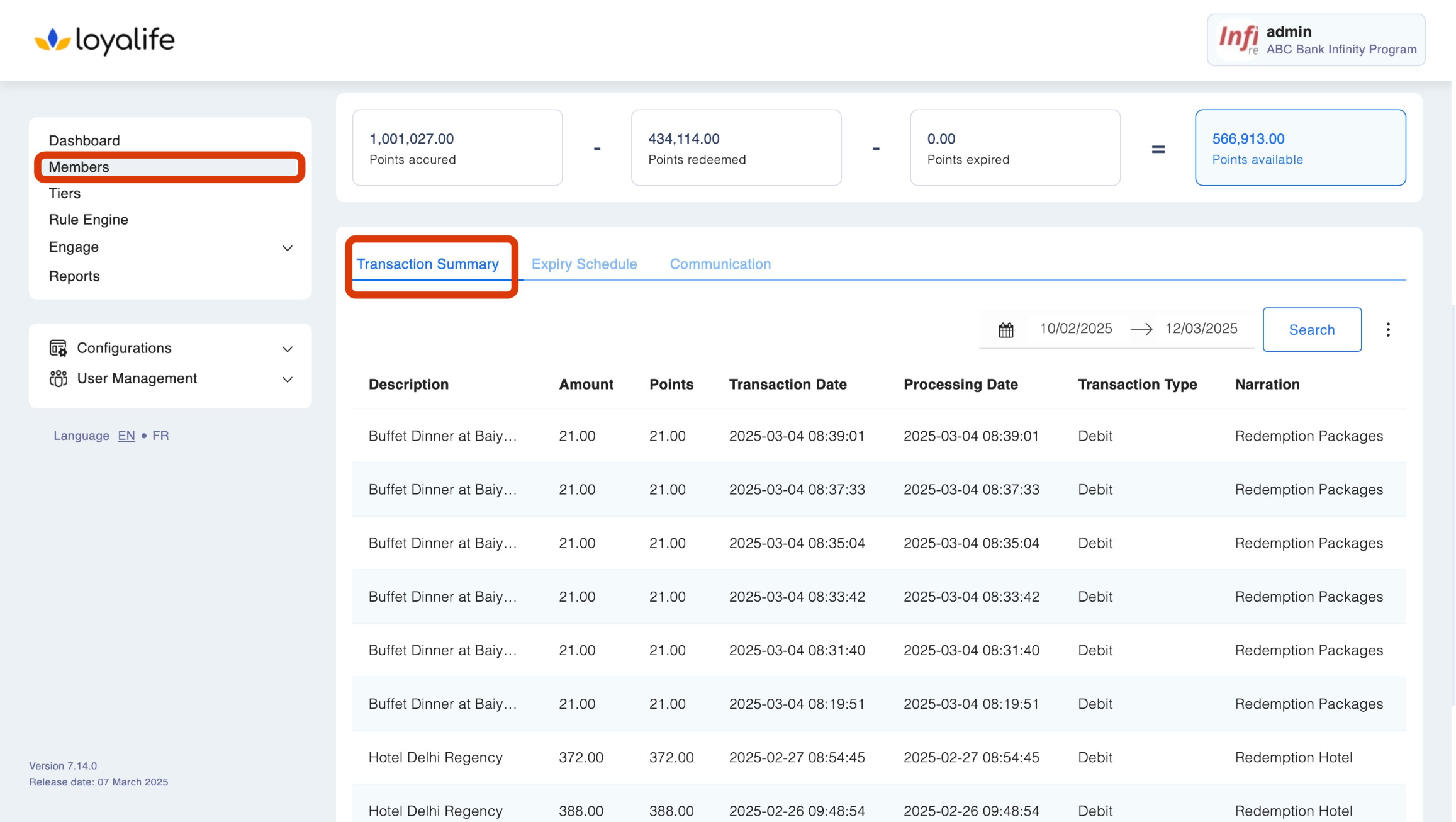Edit the end date 12/03/2025 field
The height and width of the screenshot is (822, 1456).
pyautogui.click(x=1201, y=329)
